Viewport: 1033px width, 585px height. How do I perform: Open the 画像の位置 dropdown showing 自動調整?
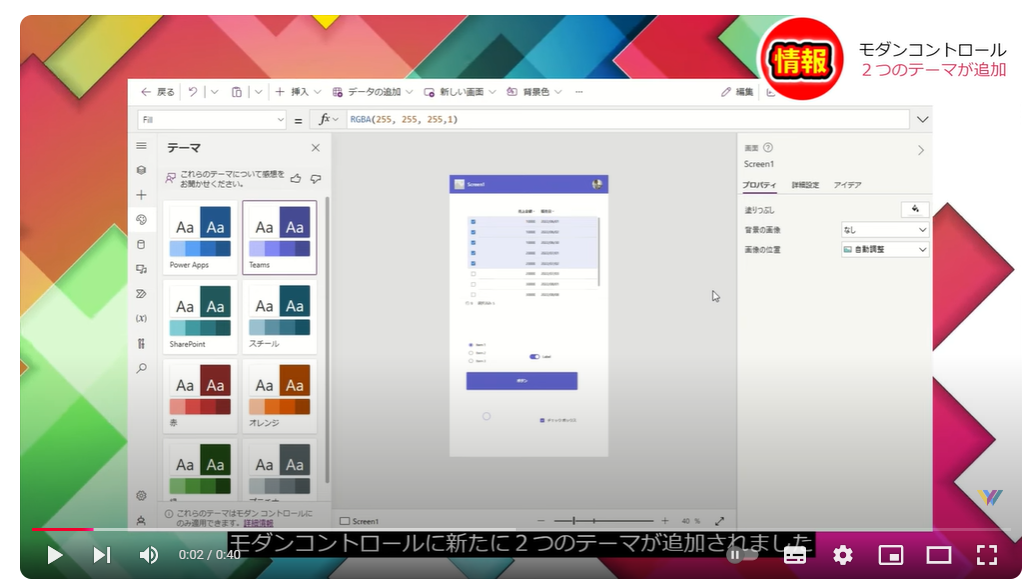tap(885, 250)
